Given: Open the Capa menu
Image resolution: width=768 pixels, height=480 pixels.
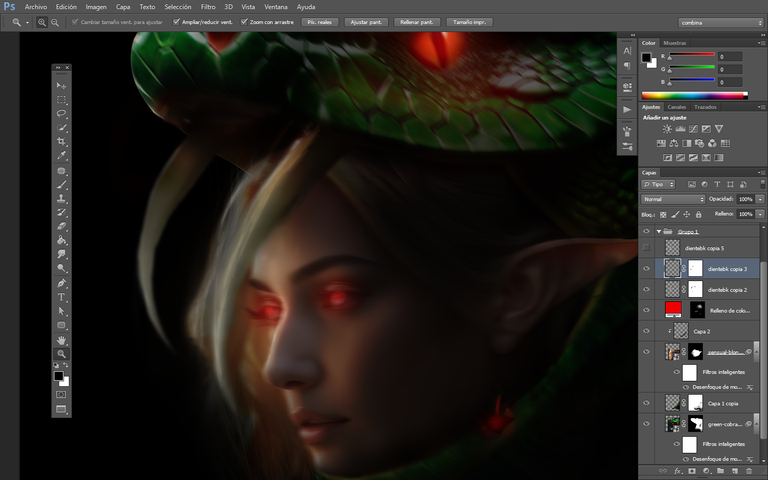Looking at the screenshot, I should coord(123,7).
